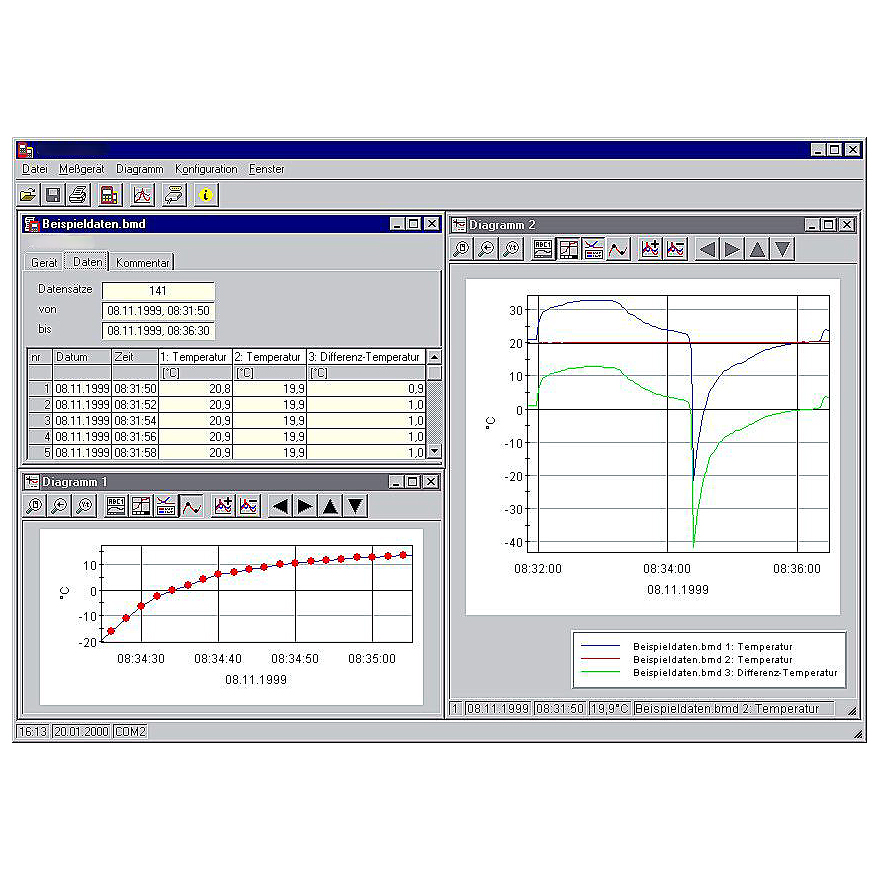Toggle the grid display in Diagramm 2
Viewport: 880px width, 880px height.
click(x=568, y=250)
